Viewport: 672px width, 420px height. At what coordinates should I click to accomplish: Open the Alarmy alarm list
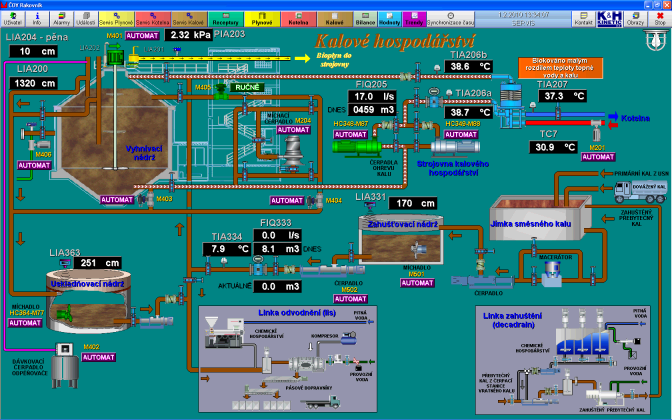(60, 18)
